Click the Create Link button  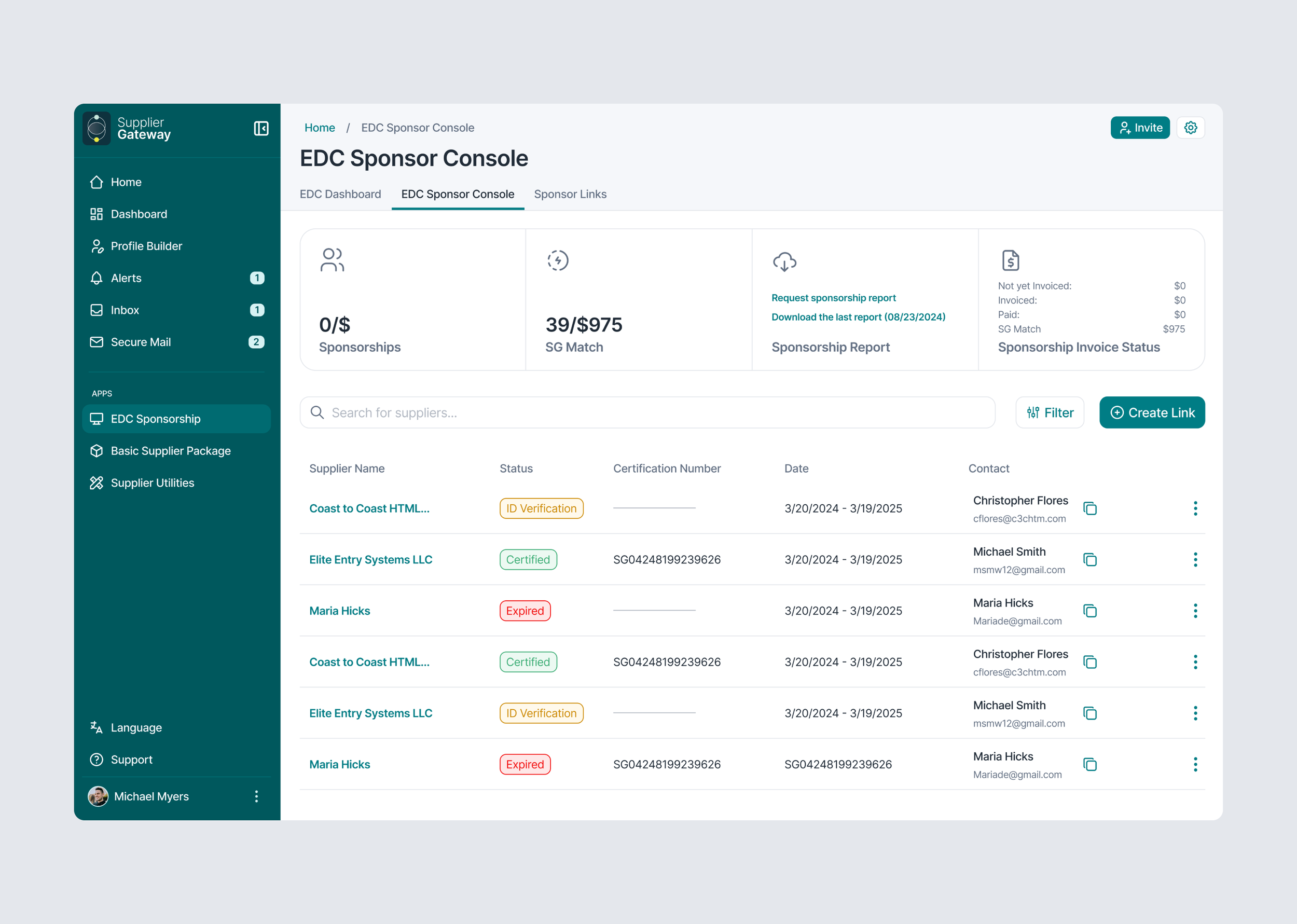click(x=1151, y=413)
